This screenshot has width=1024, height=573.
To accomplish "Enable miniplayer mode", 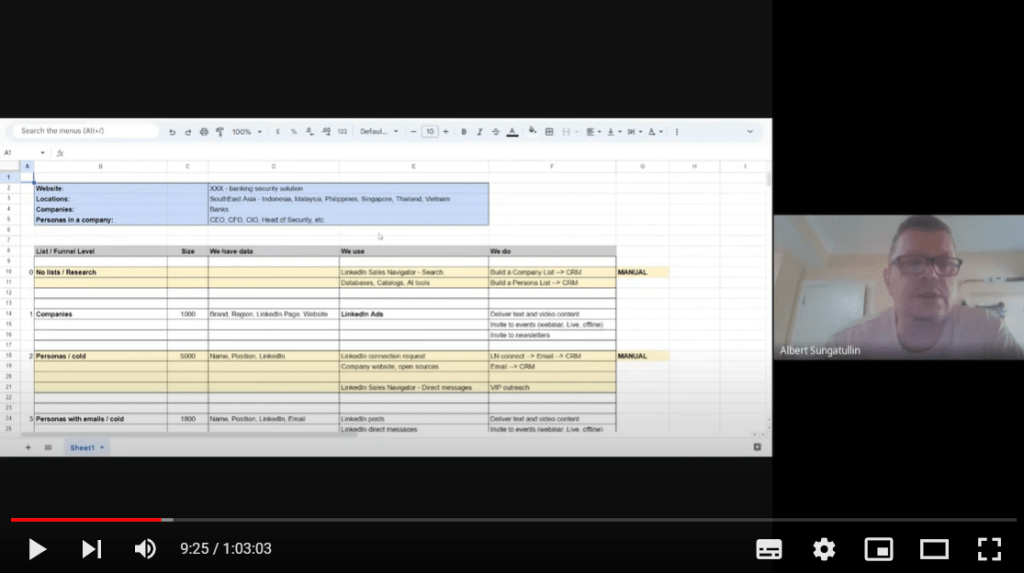I will (879, 548).
